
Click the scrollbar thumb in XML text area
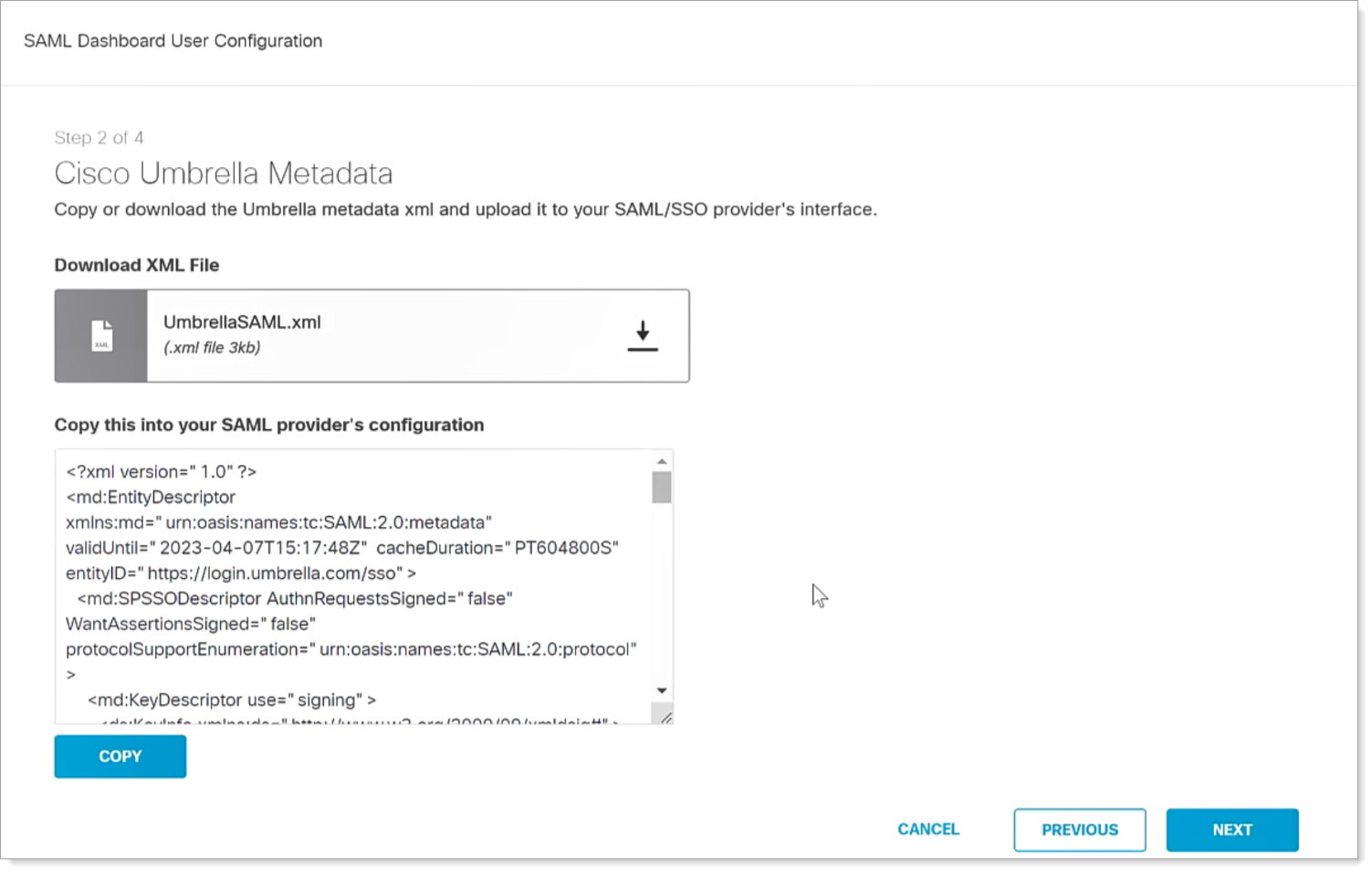coord(662,487)
